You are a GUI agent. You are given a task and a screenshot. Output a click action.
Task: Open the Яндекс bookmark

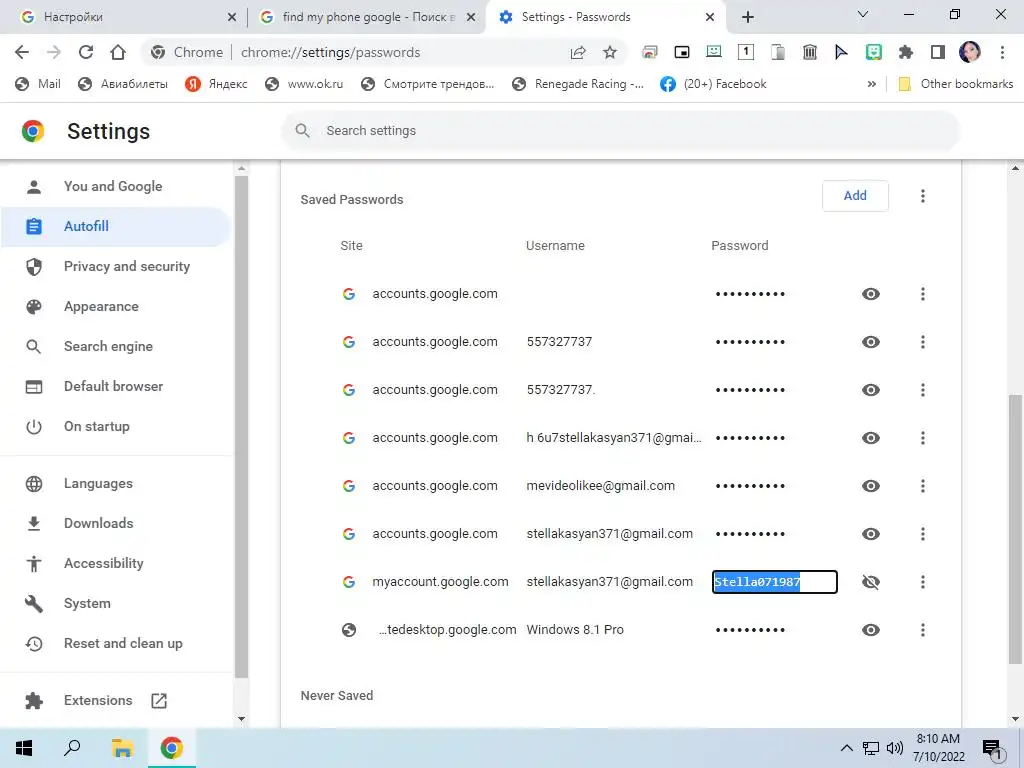216,84
